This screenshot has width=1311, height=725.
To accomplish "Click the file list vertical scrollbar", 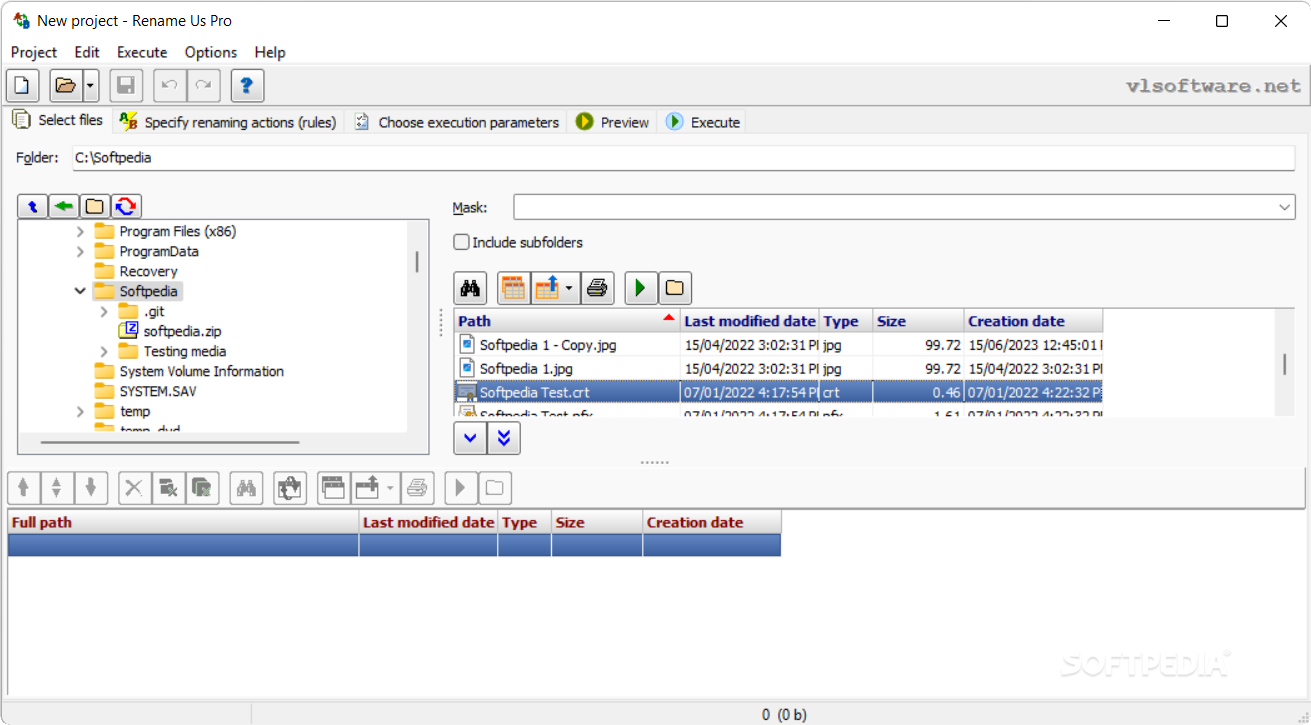I will tap(1285, 363).
